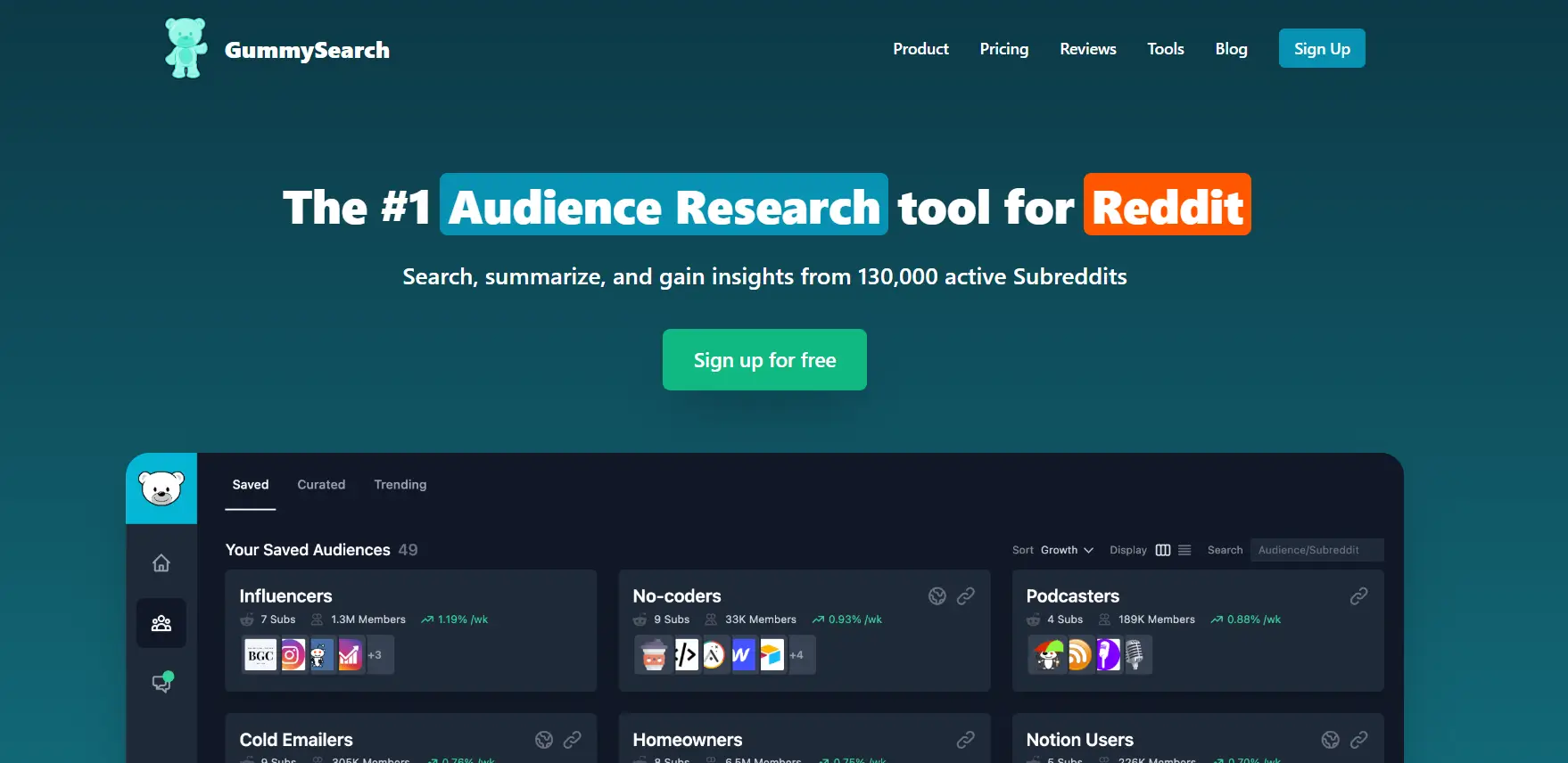Click the GummySearch brand name text
Viewport: 1568px width, 763px height.
307,51
